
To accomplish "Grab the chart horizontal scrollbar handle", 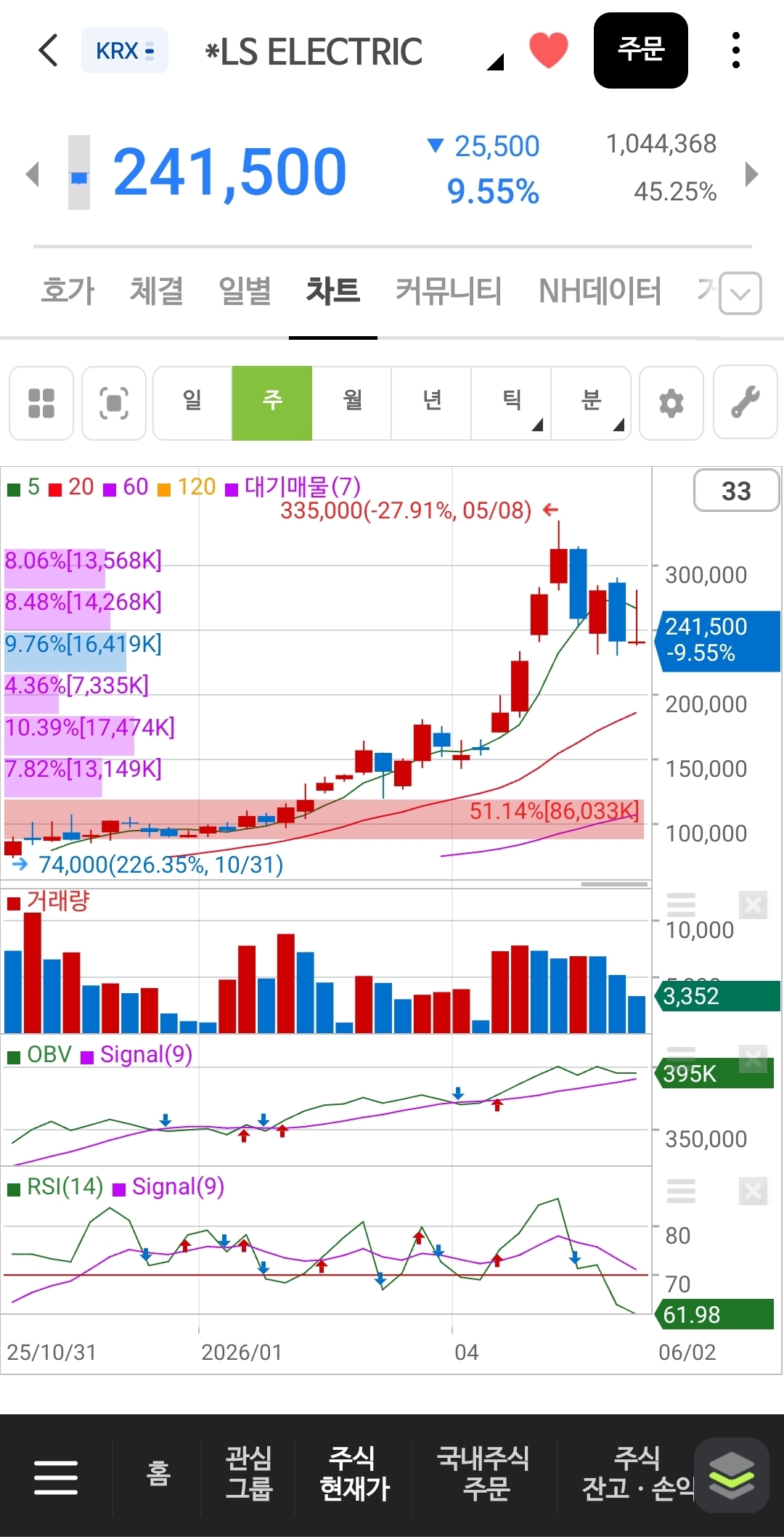I will click(614, 884).
